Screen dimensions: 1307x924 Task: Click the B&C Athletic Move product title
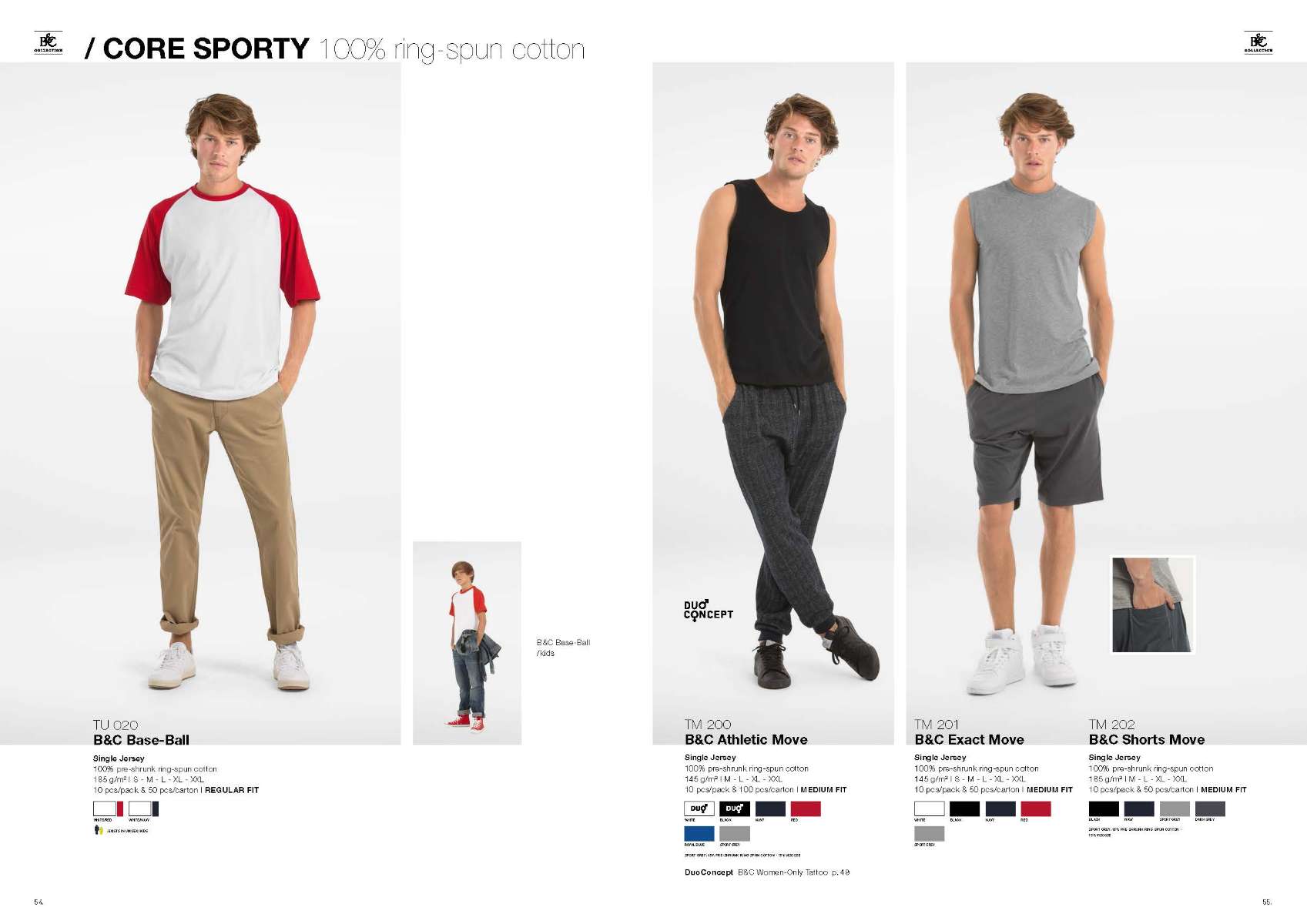point(746,739)
